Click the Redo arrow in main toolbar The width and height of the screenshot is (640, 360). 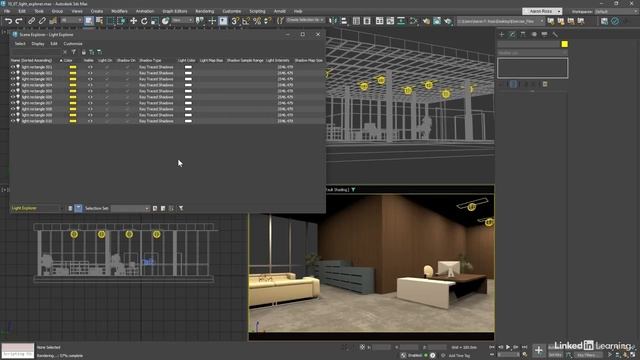click(19, 21)
